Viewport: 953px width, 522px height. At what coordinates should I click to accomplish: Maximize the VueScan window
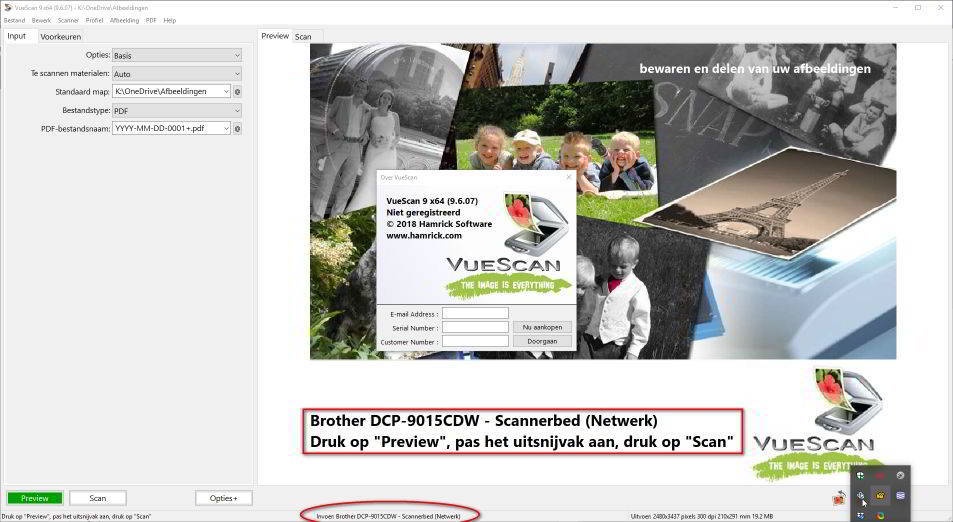click(x=918, y=8)
